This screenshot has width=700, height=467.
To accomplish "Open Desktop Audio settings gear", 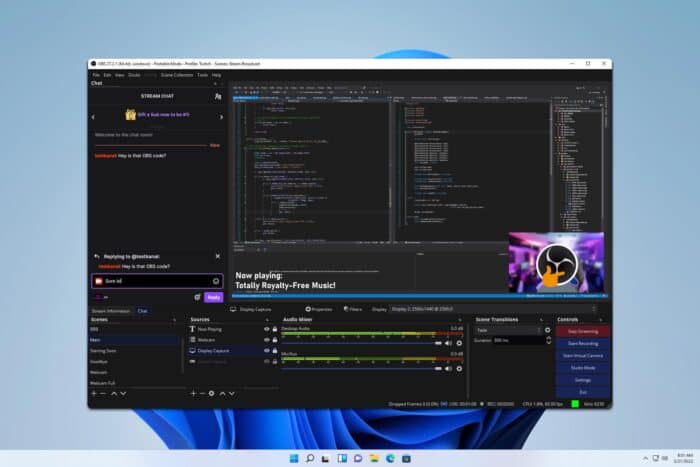I will [459, 343].
